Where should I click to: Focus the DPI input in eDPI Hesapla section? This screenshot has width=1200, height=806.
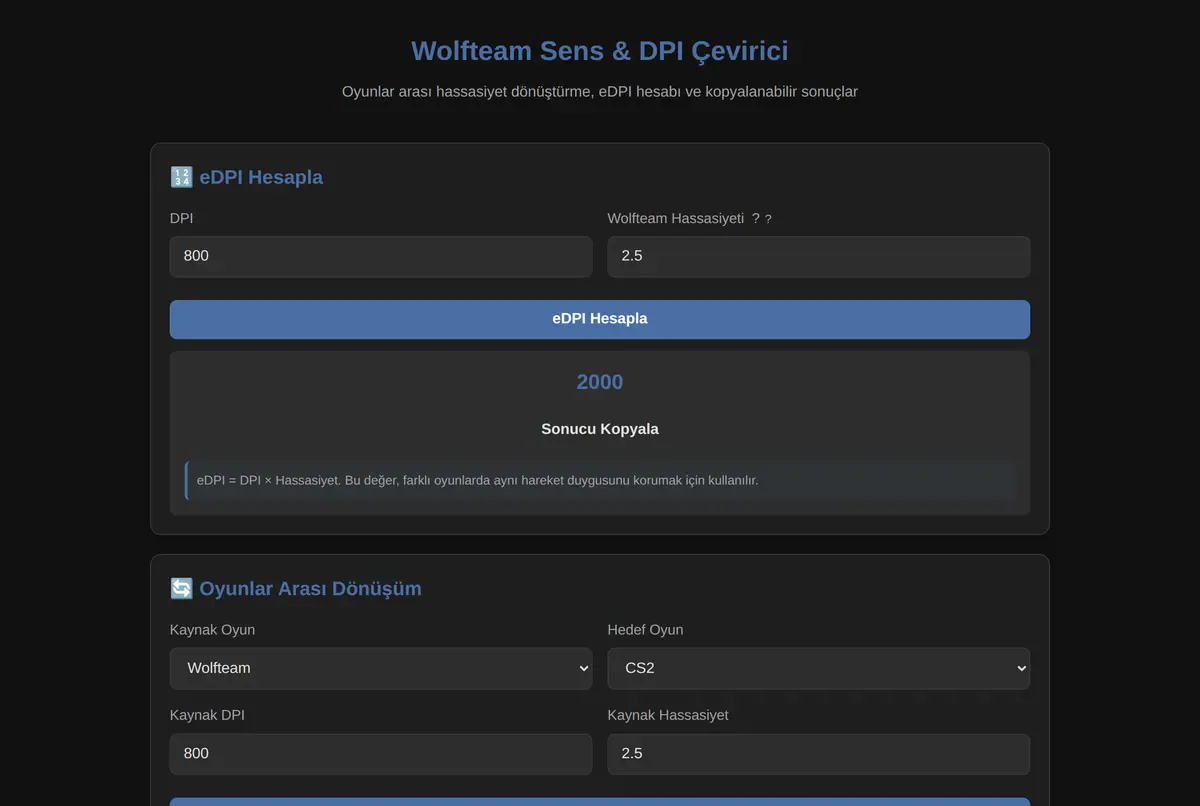[381, 257]
